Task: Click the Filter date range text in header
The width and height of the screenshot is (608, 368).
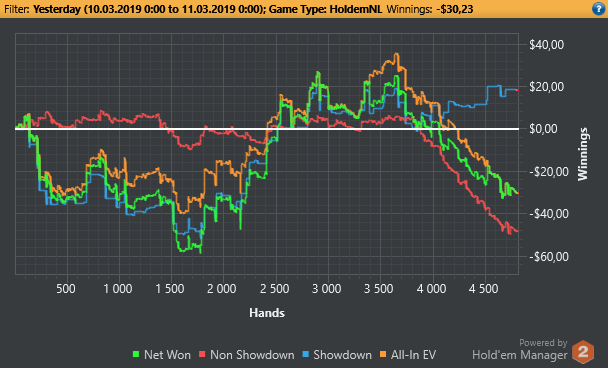Action: coord(149,9)
